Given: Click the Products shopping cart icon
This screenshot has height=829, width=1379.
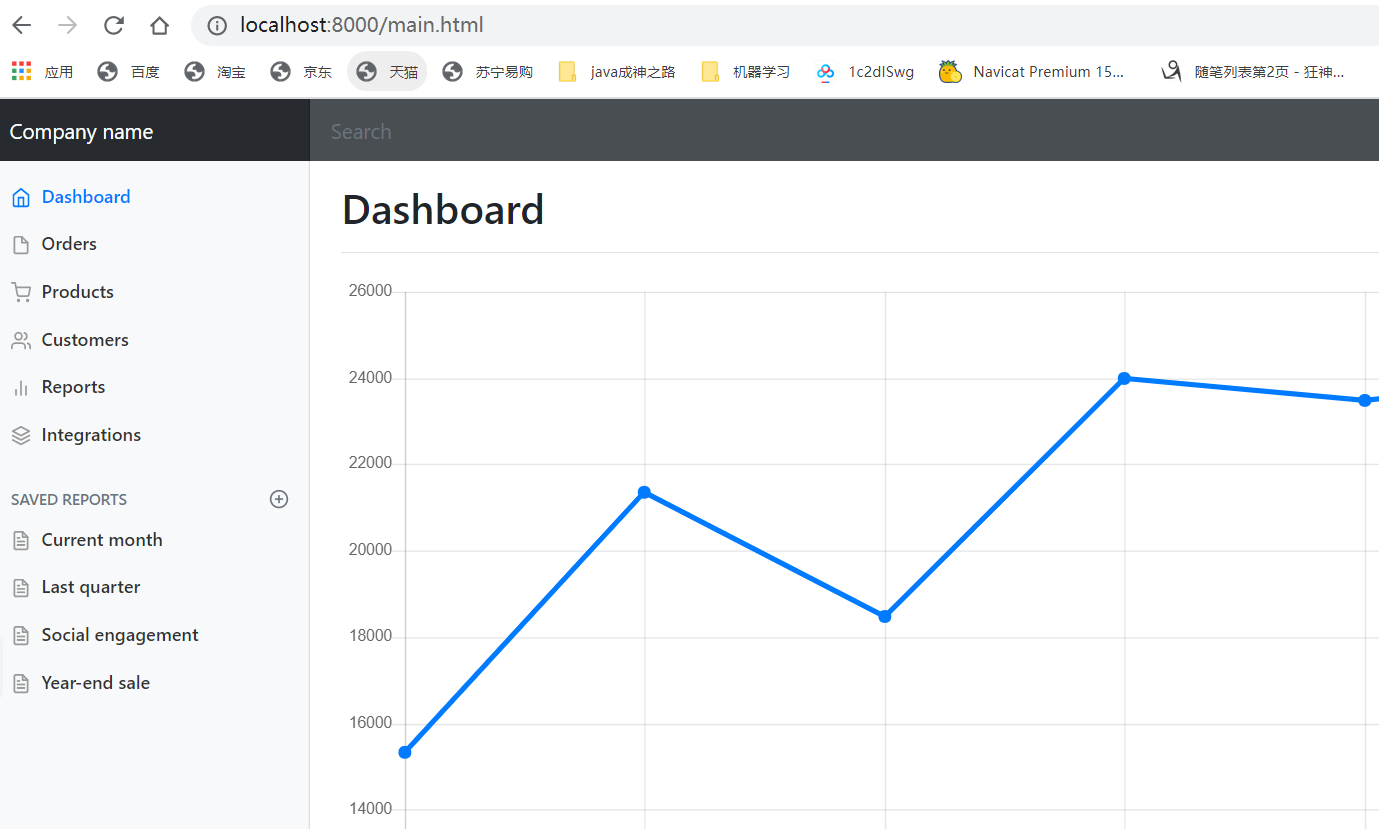Looking at the screenshot, I should [x=20, y=293].
